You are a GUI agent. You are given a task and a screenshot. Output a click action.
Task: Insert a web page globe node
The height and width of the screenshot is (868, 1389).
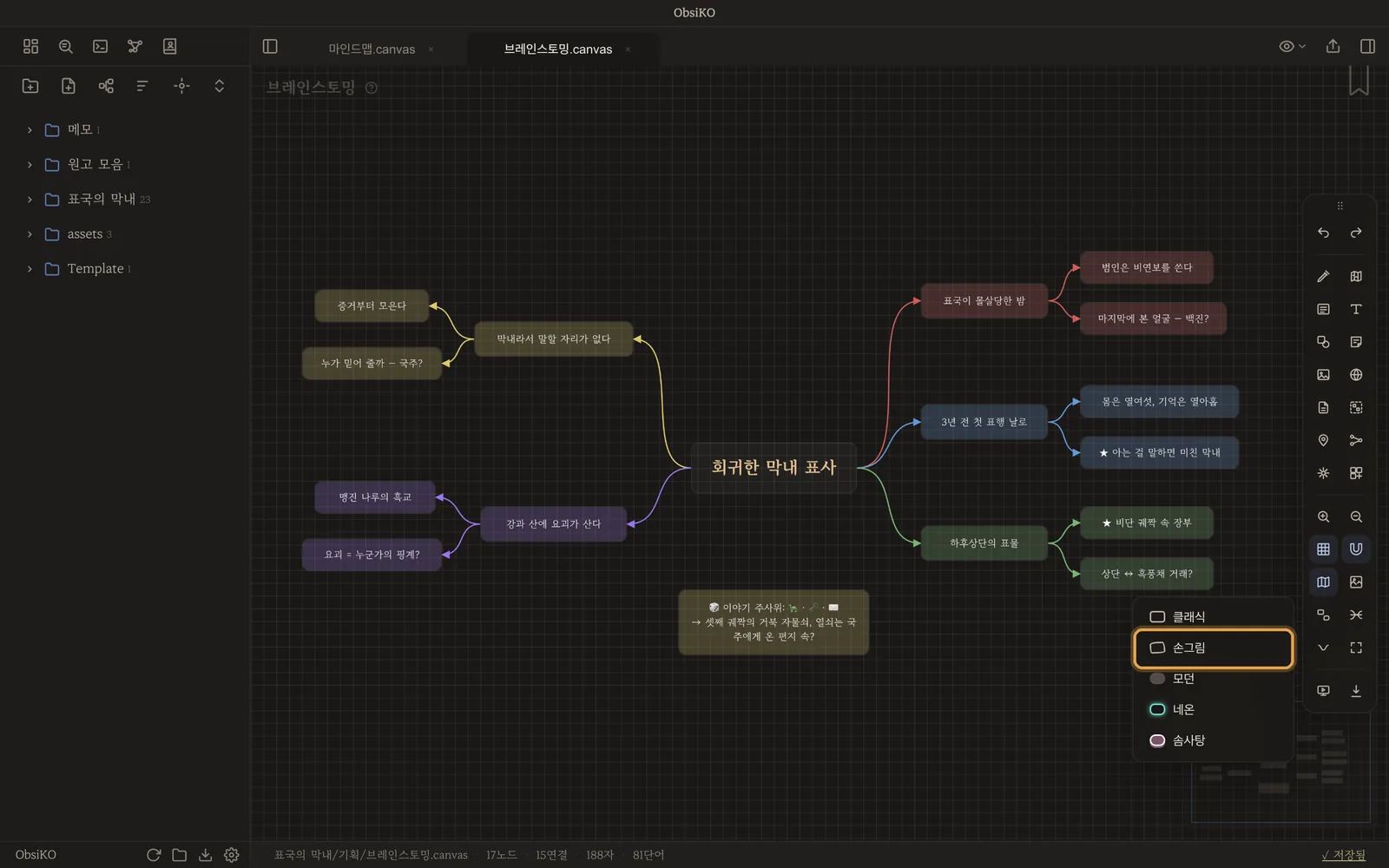click(1356, 375)
